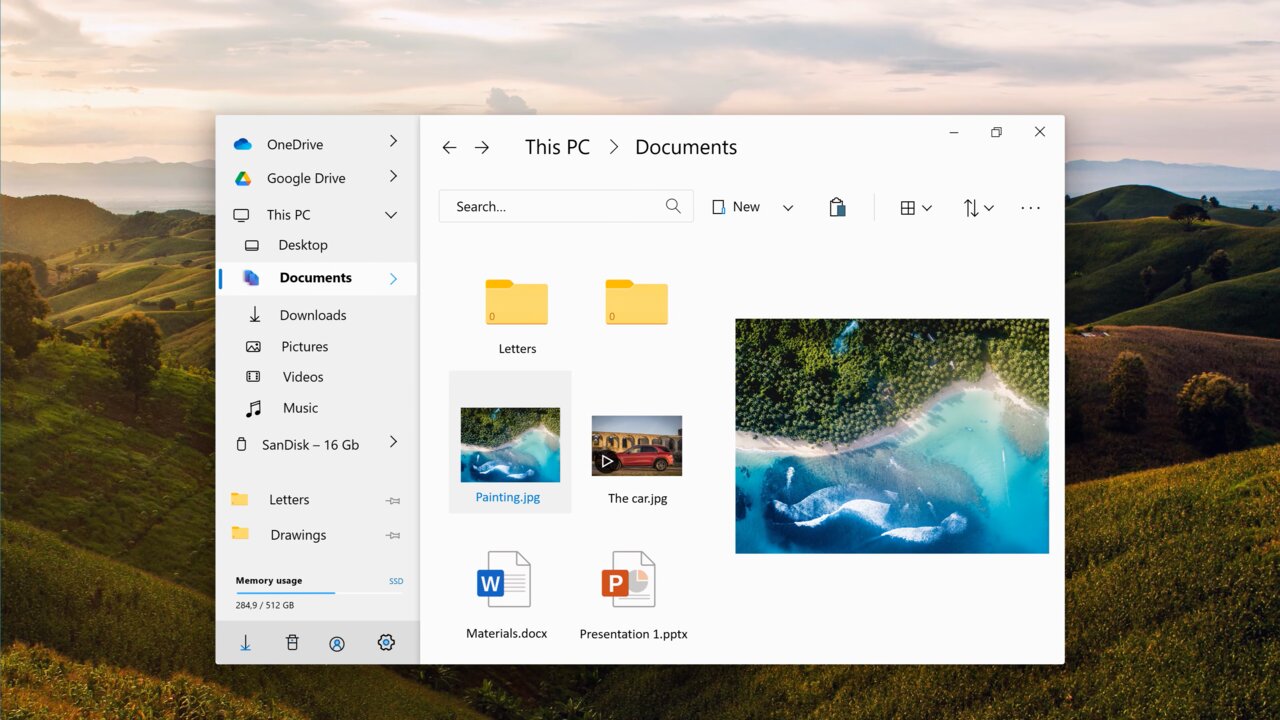Image resolution: width=1280 pixels, height=720 pixels.
Task: Expand the SanDisk drive chevron
Action: [x=393, y=442]
